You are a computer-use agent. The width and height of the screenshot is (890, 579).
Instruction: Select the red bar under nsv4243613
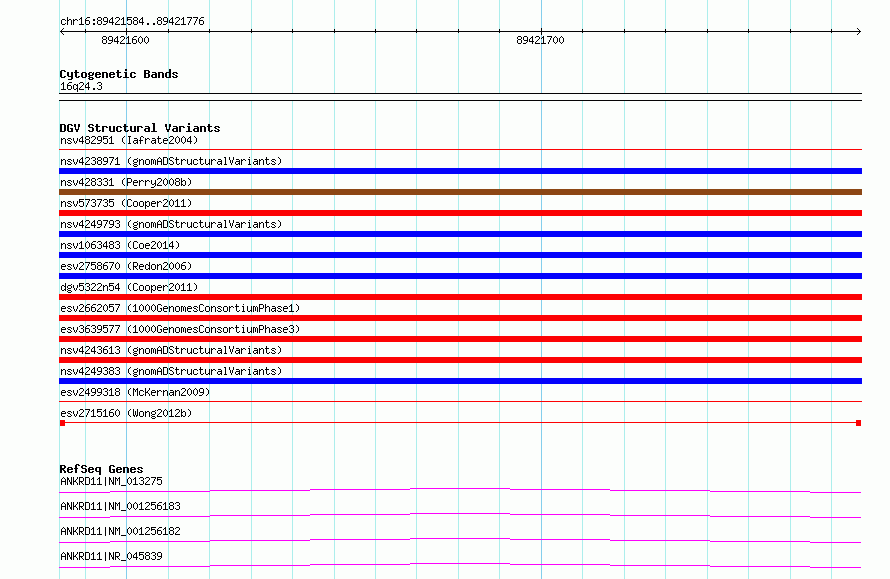click(460, 360)
